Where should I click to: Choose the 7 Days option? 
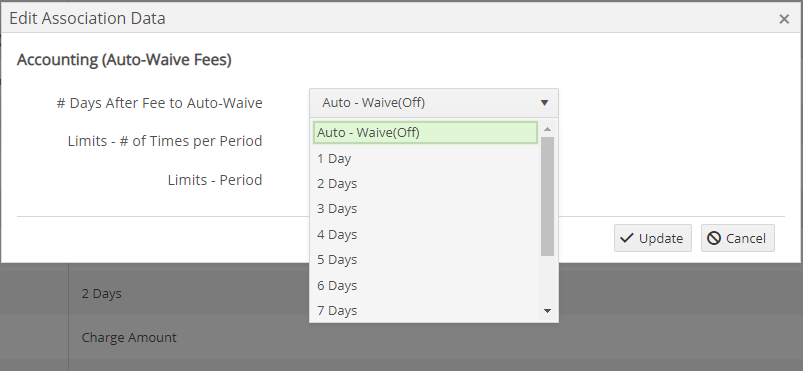[425, 310]
